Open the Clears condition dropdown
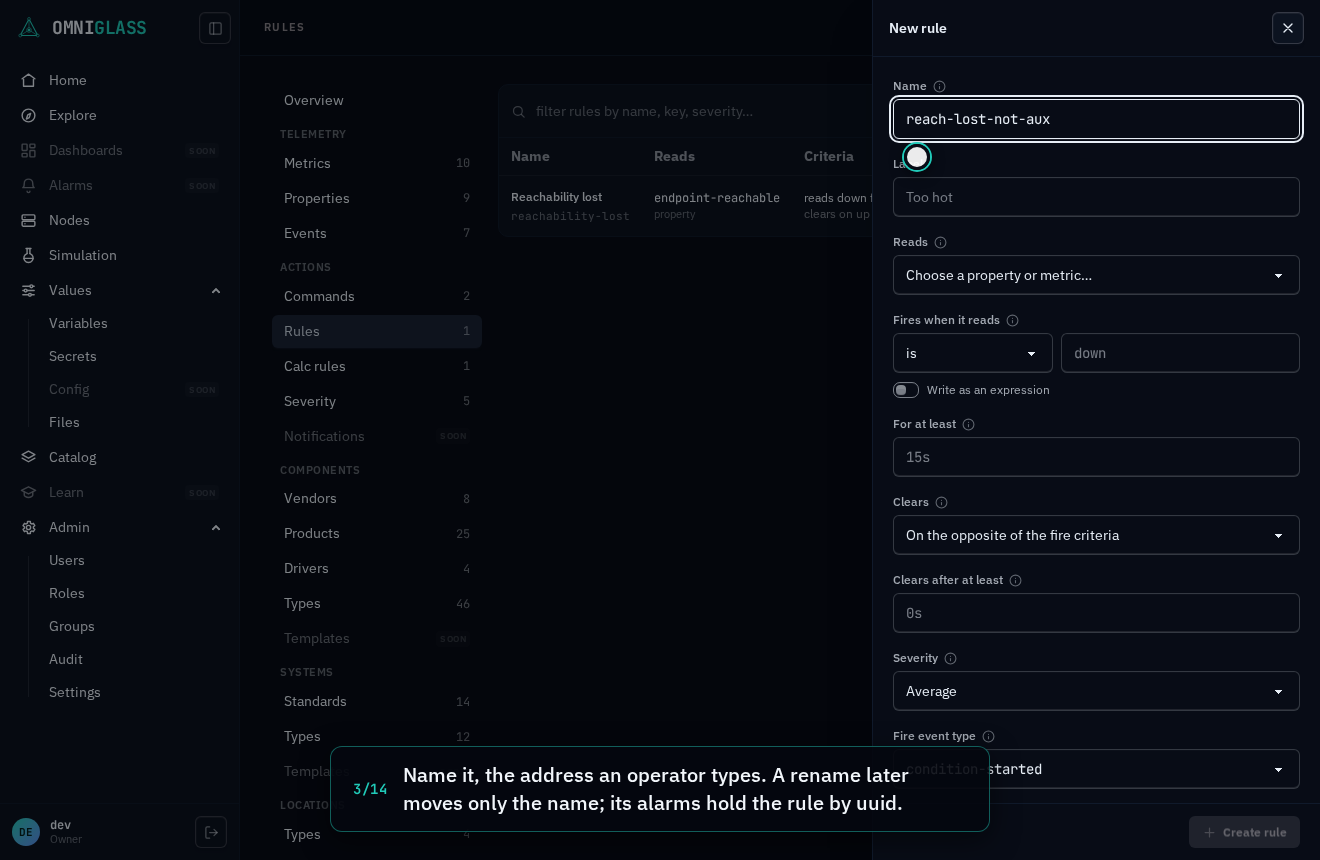 pos(1096,535)
